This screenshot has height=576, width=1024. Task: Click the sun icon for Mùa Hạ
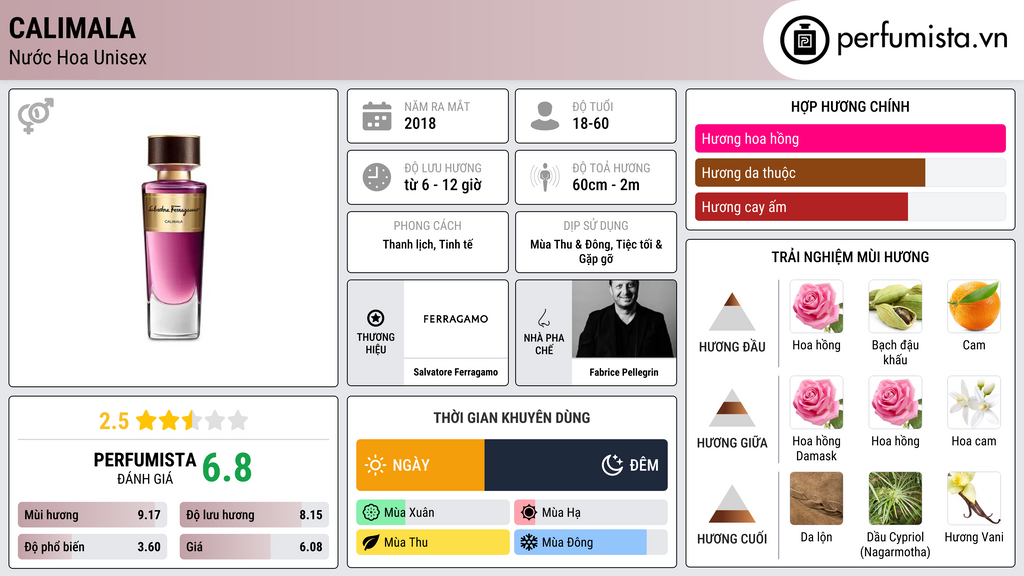coord(528,513)
